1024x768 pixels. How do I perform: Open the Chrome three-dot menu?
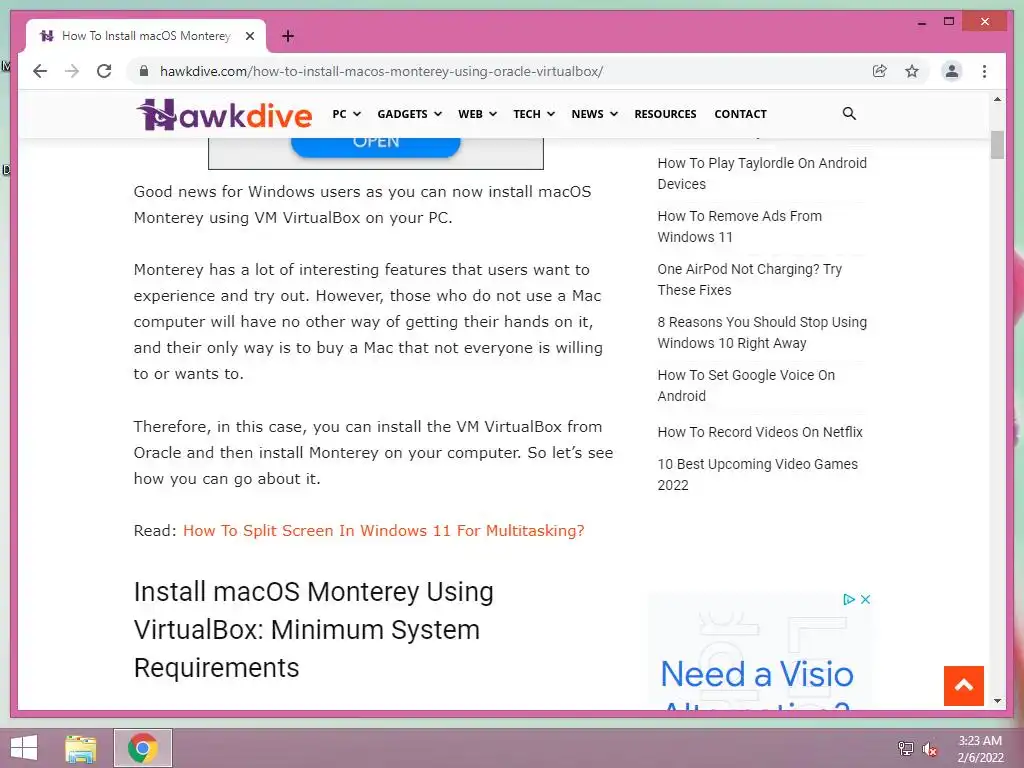[x=984, y=71]
